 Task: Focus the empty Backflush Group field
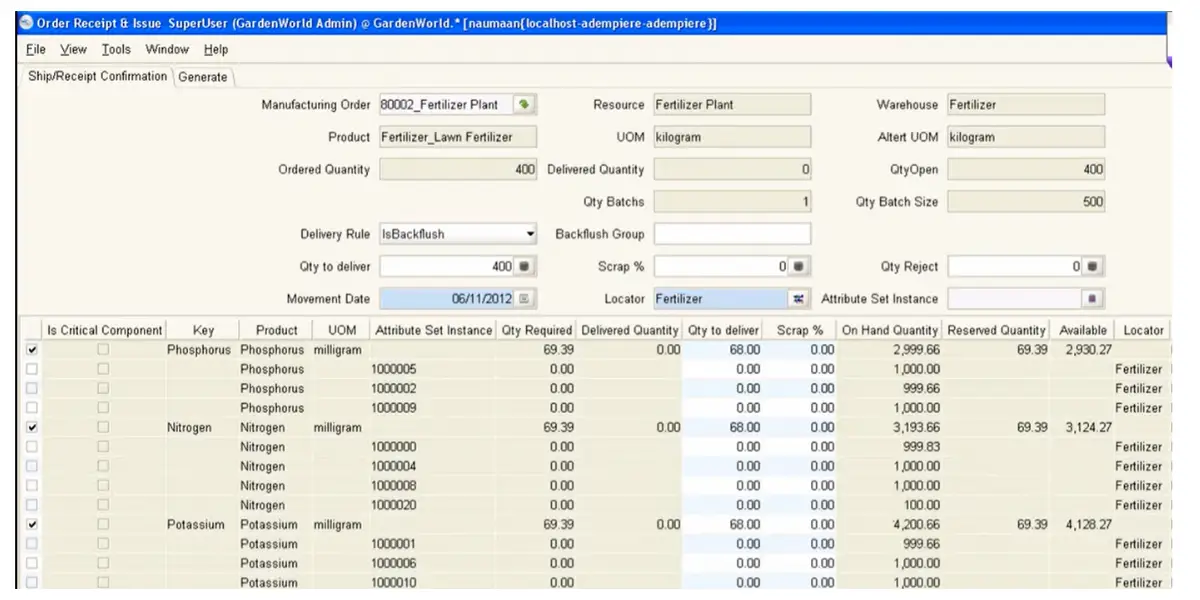point(732,234)
